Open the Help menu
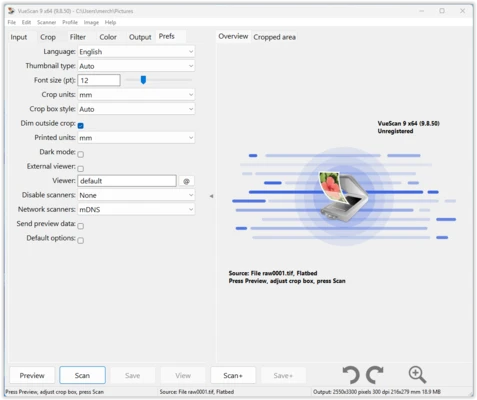477x400 pixels. pos(110,22)
